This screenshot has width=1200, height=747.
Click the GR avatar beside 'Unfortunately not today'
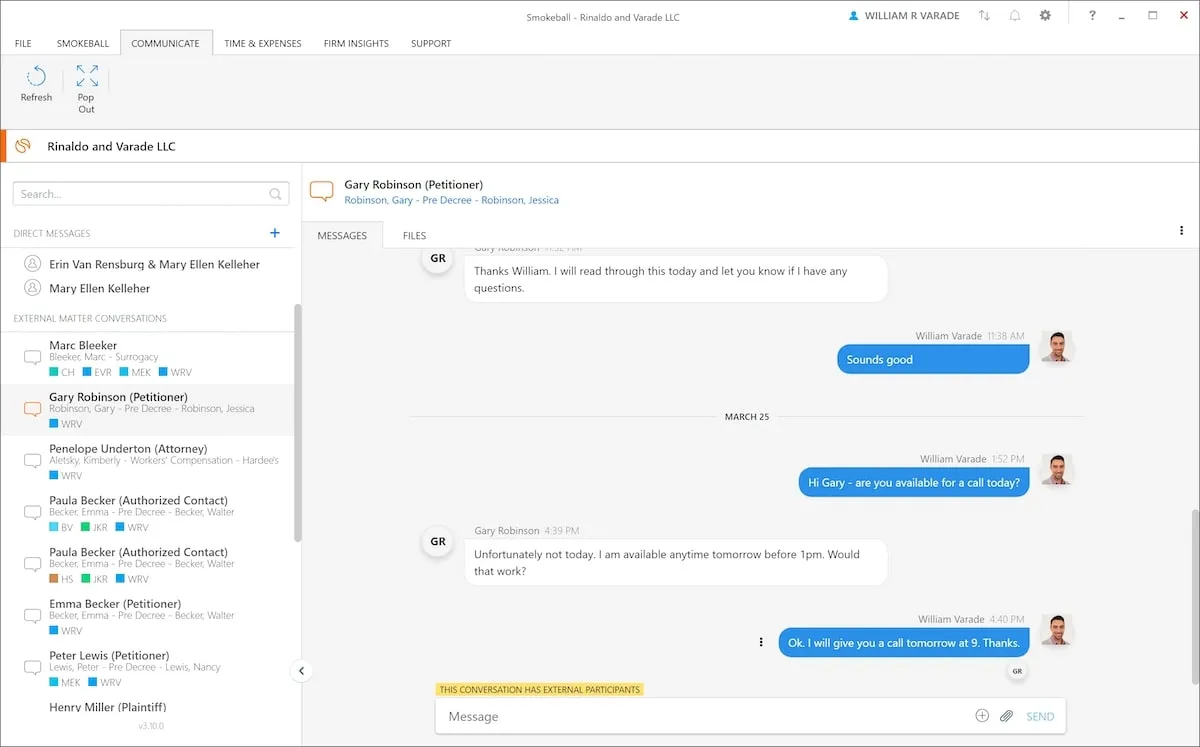point(437,541)
